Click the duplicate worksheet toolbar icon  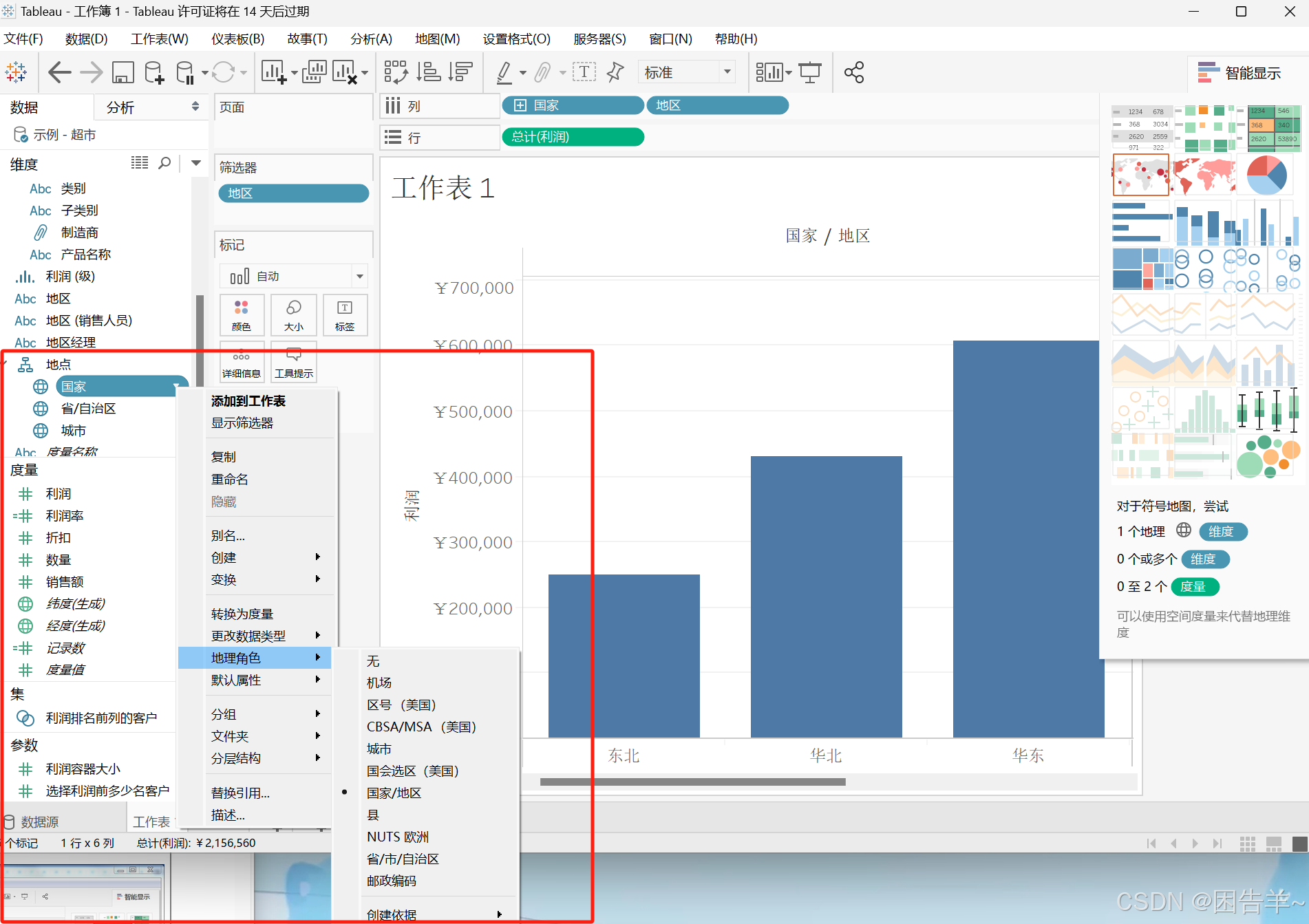pyautogui.click(x=315, y=72)
